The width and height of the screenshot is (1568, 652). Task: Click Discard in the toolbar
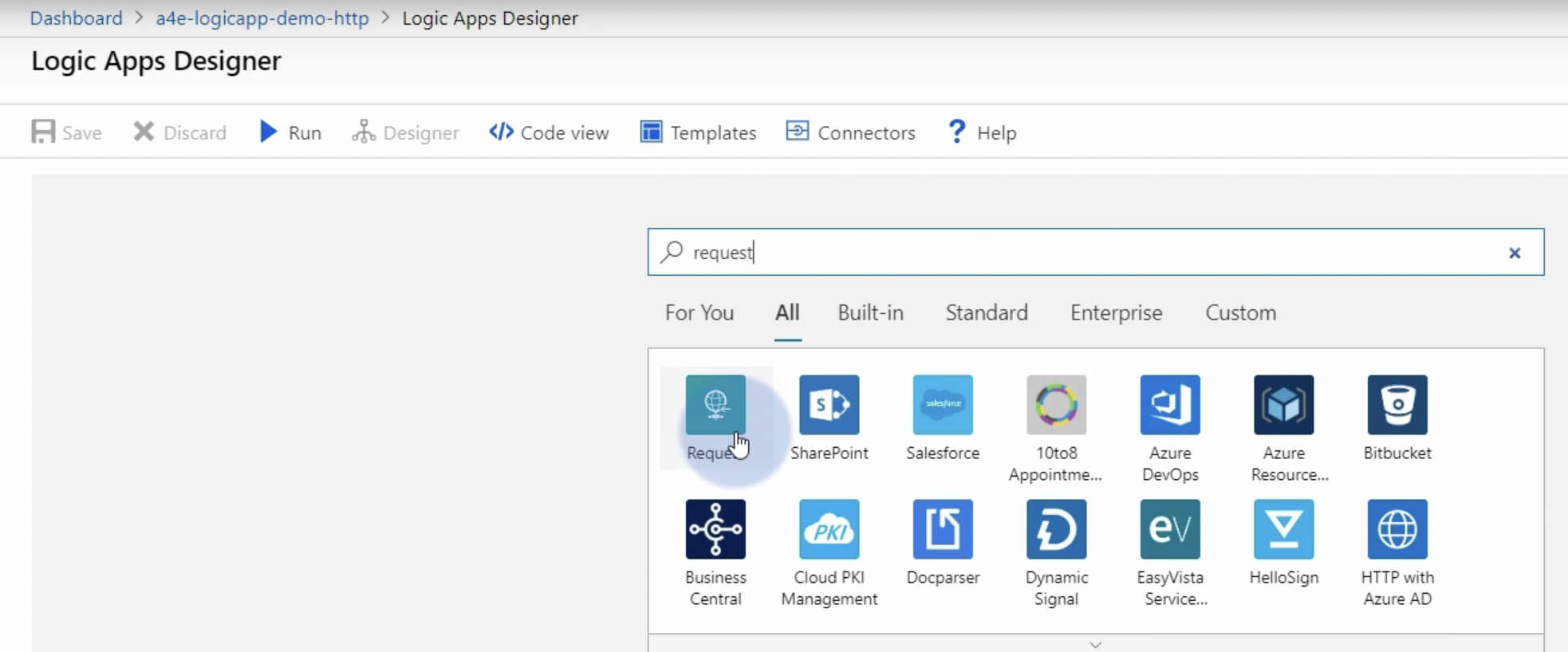click(179, 132)
